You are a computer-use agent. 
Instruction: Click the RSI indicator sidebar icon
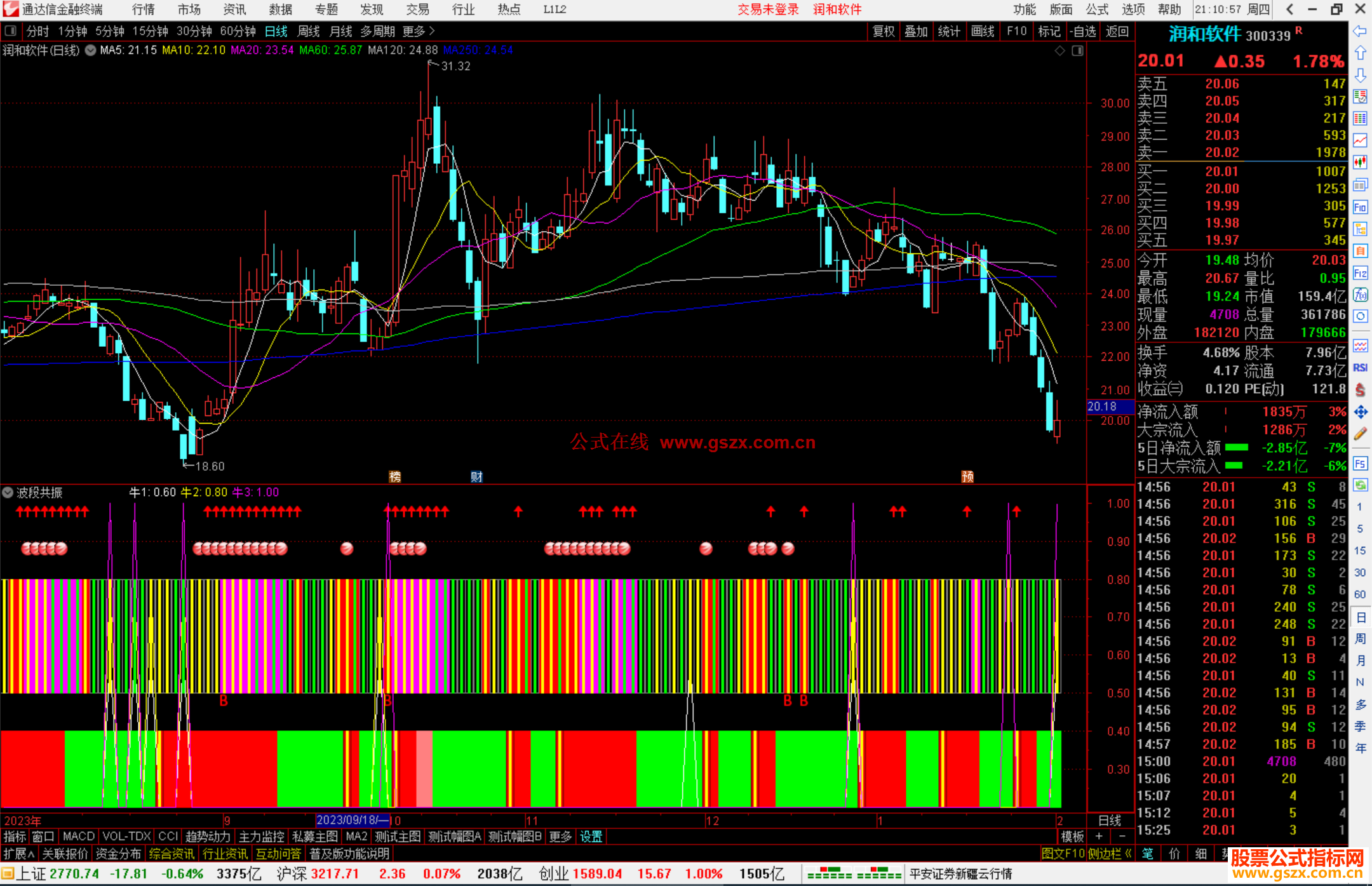click(x=1360, y=368)
